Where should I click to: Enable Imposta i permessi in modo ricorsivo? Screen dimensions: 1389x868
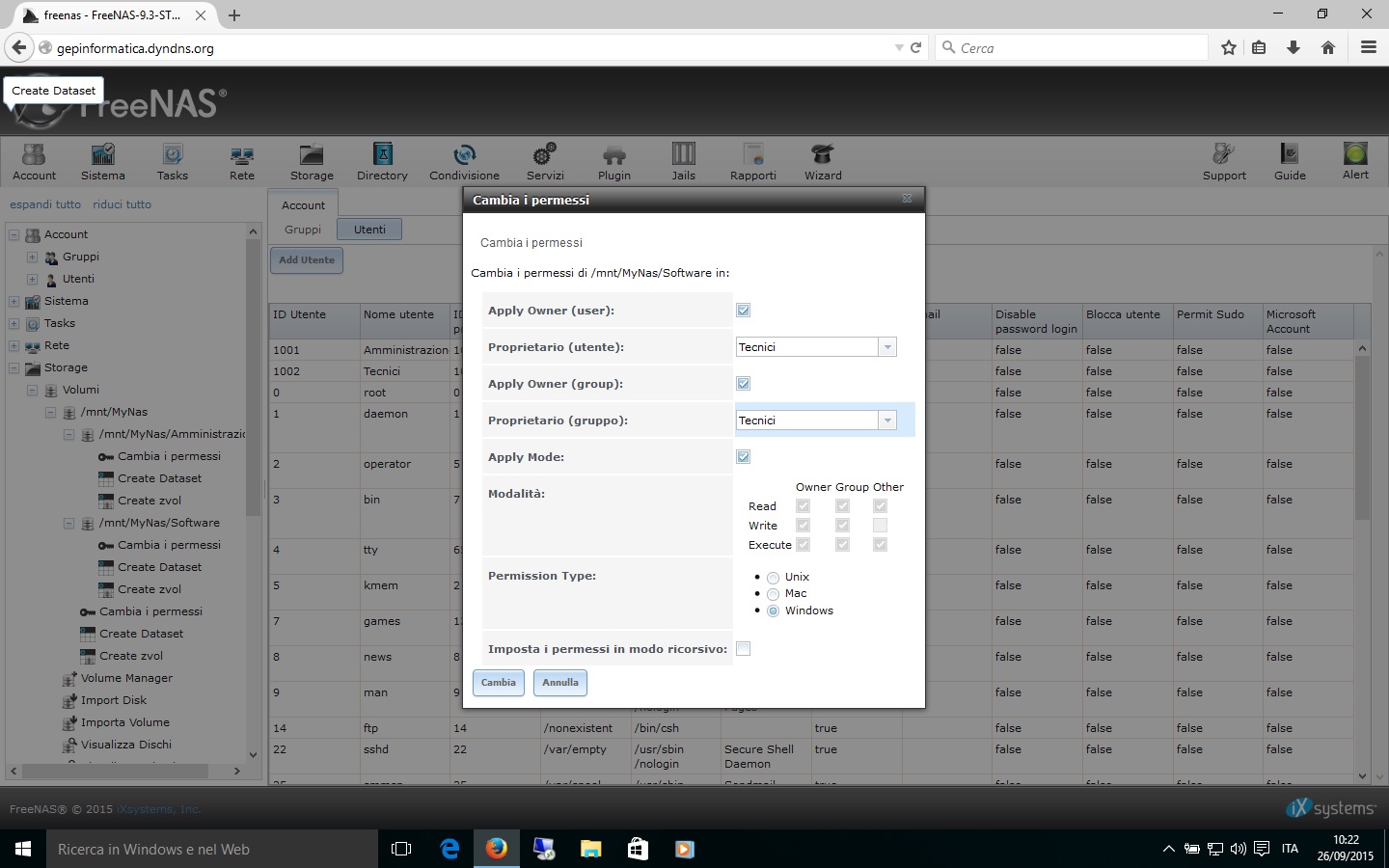(x=743, y=648)
